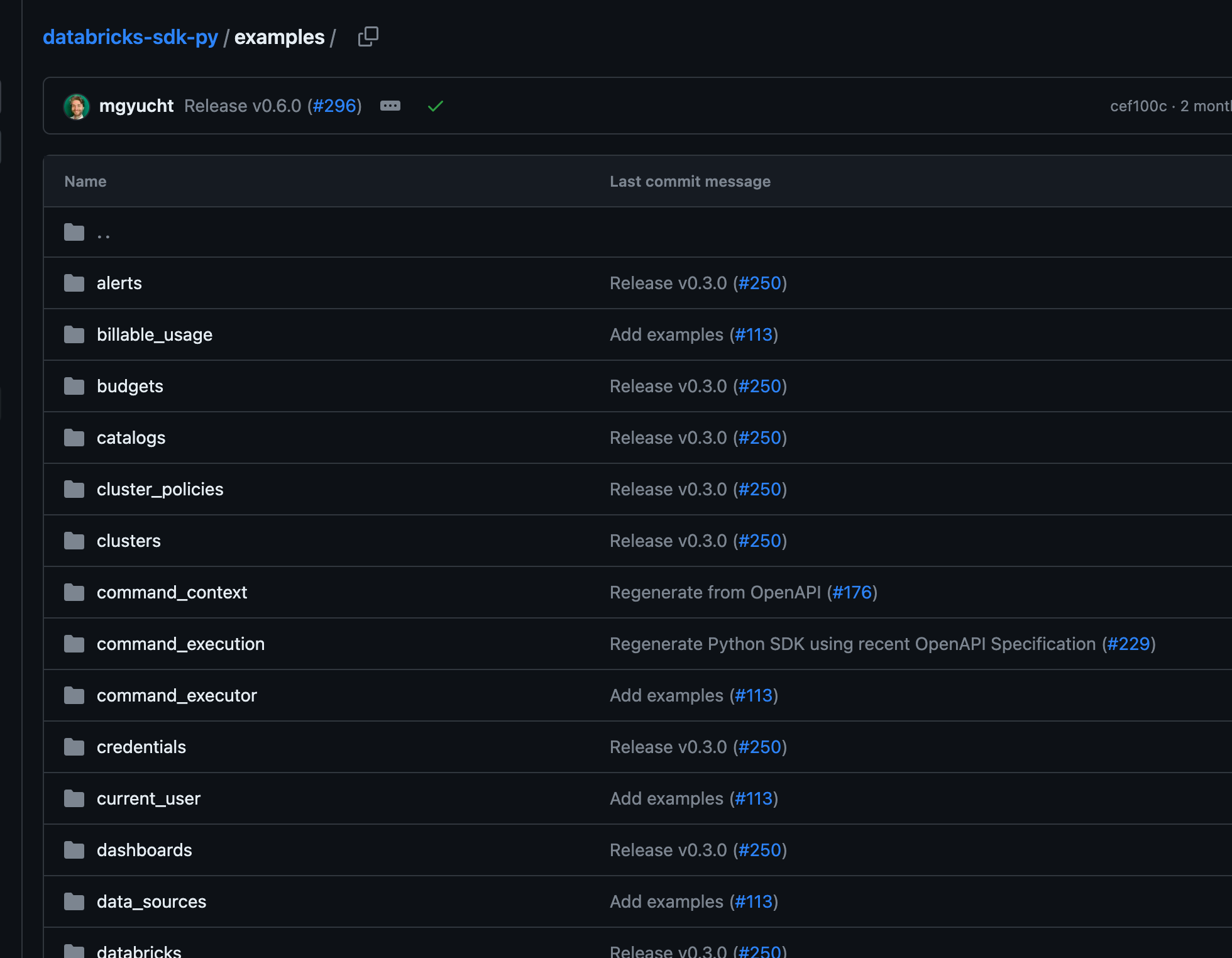Copy the examples path with the copy icon
This screenshot has height=958, width=1232.
368,36
